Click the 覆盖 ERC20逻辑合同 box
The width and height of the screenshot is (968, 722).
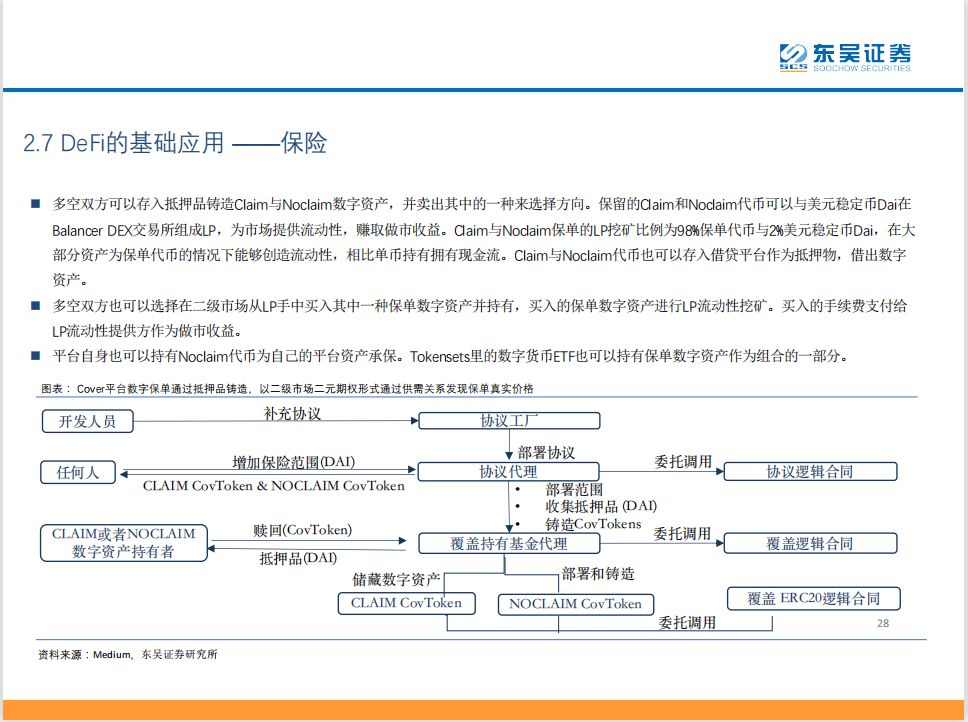(x=813, y=598)
